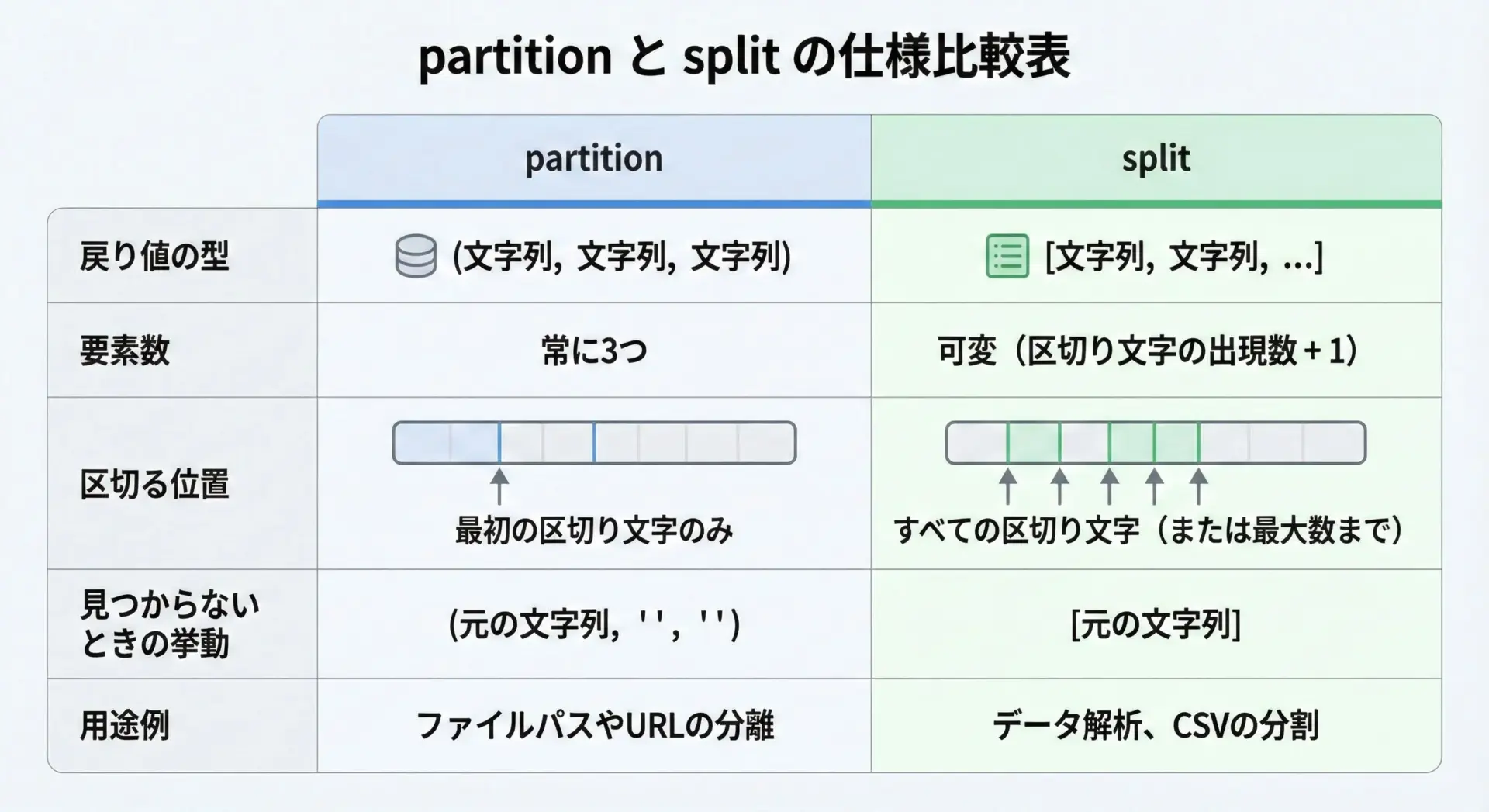This screenshot has width=1489, height=812.
Task: Click the ファイルパスやURLの分離 cell
Action: pos(594,726)
